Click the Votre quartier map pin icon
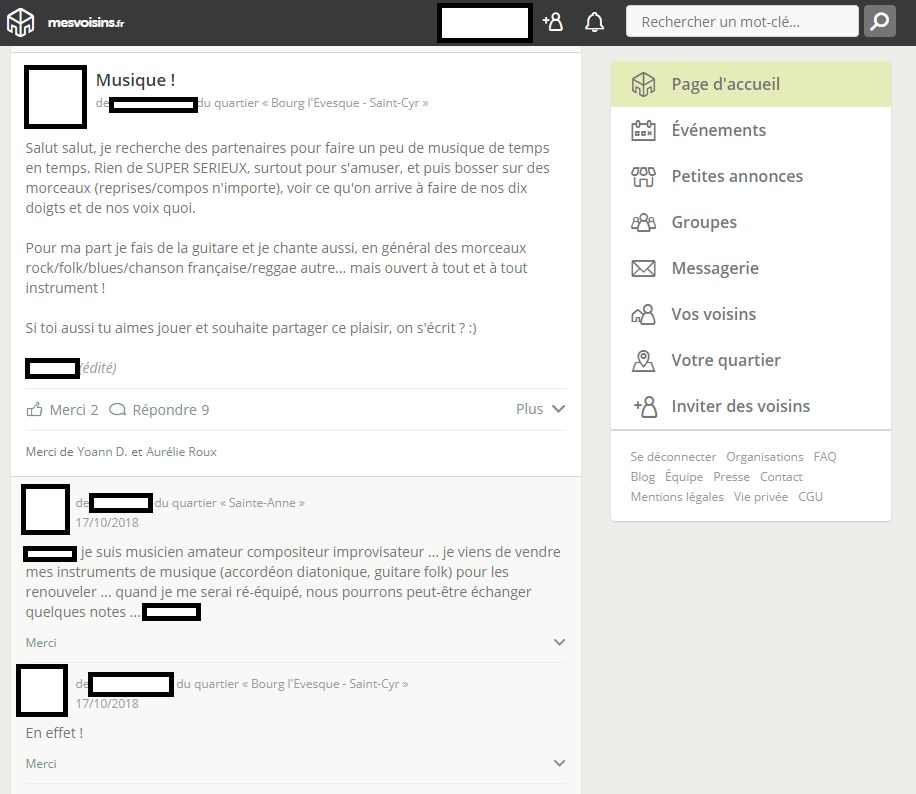Viewport: 916px width, 794px height. (643, 360)
